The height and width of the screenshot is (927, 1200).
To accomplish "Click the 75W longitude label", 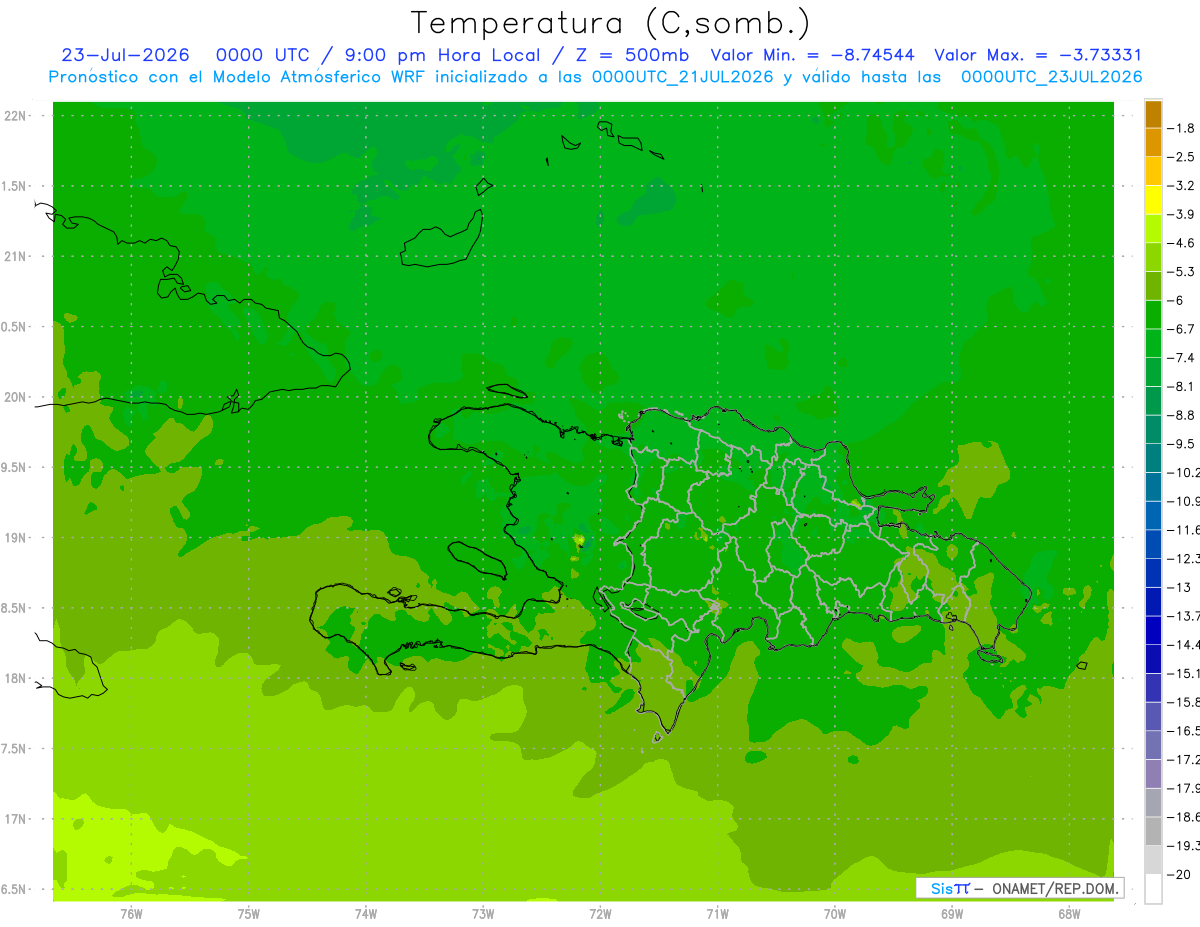I will coord(248,913).
